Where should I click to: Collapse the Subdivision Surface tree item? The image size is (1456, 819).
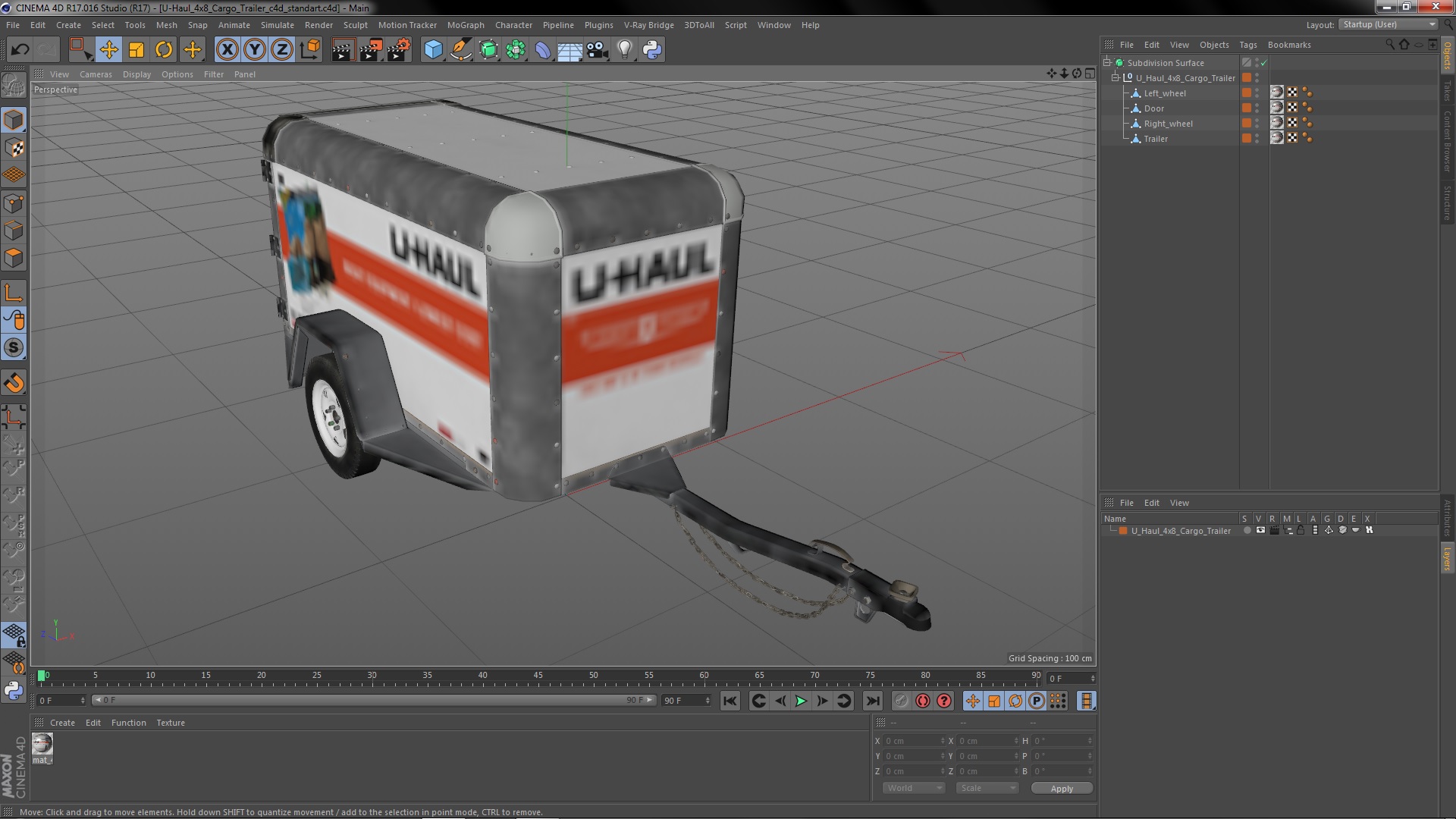tap(1107, 63)
